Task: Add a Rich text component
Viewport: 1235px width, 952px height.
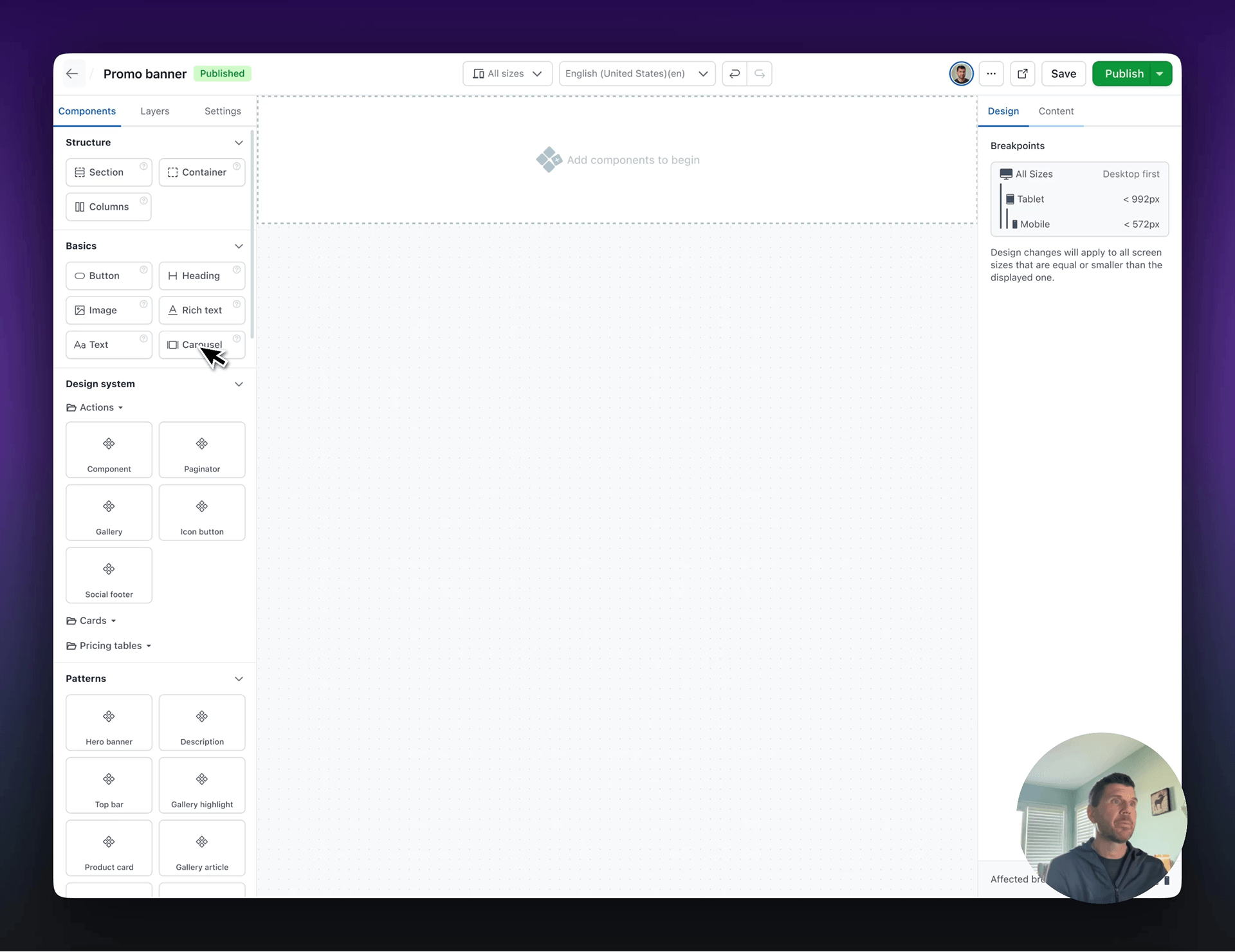Action: (x=202, y=310)
